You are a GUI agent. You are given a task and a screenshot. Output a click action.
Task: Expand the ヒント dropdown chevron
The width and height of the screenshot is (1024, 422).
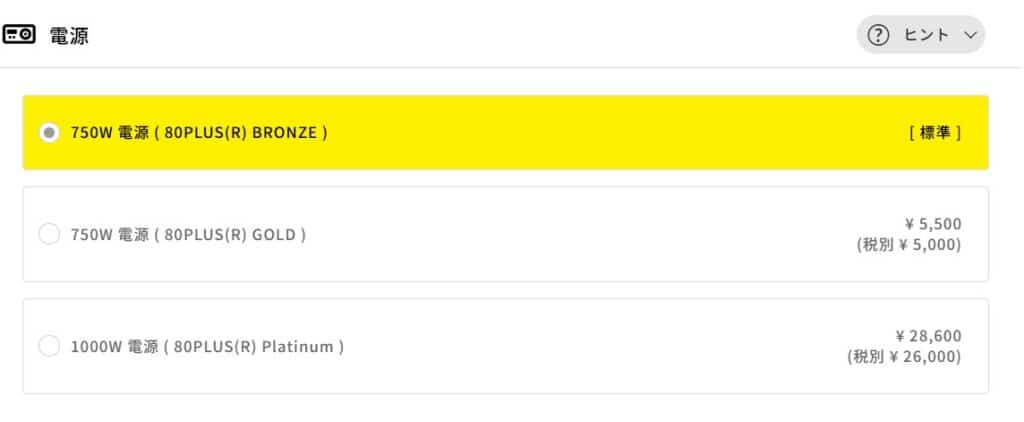(x=969, y=35)
